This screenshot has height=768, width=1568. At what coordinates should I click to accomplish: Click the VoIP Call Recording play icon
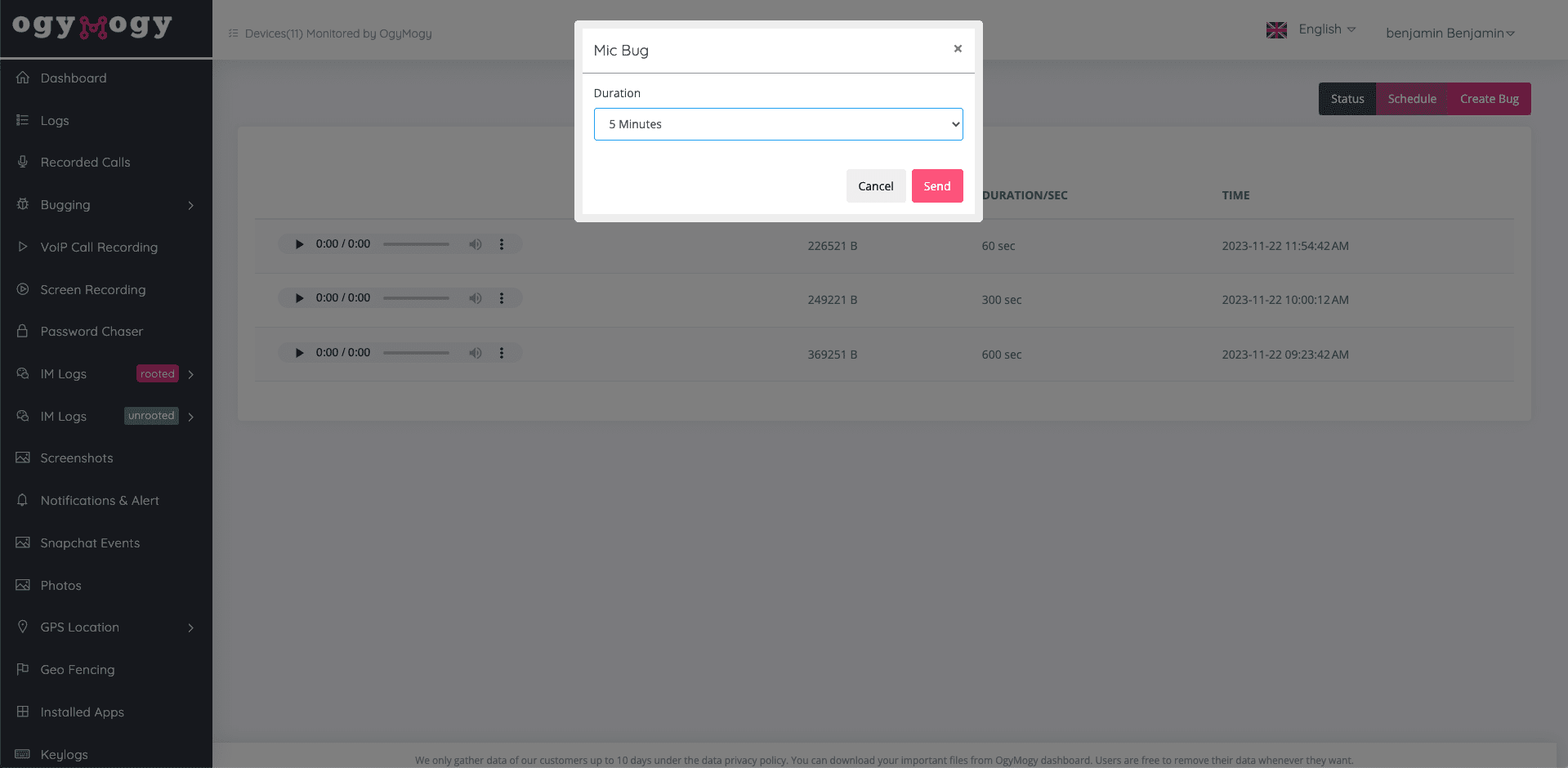[23, 247]
